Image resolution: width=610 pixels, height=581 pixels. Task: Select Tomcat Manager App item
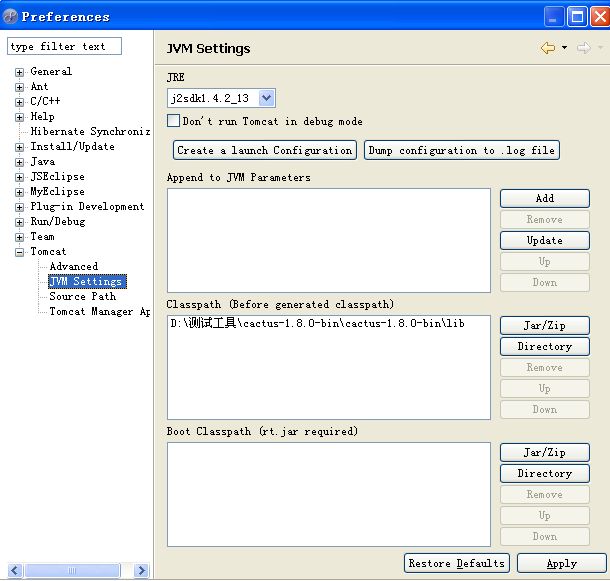pyautogui.click(x=100, y=312)
